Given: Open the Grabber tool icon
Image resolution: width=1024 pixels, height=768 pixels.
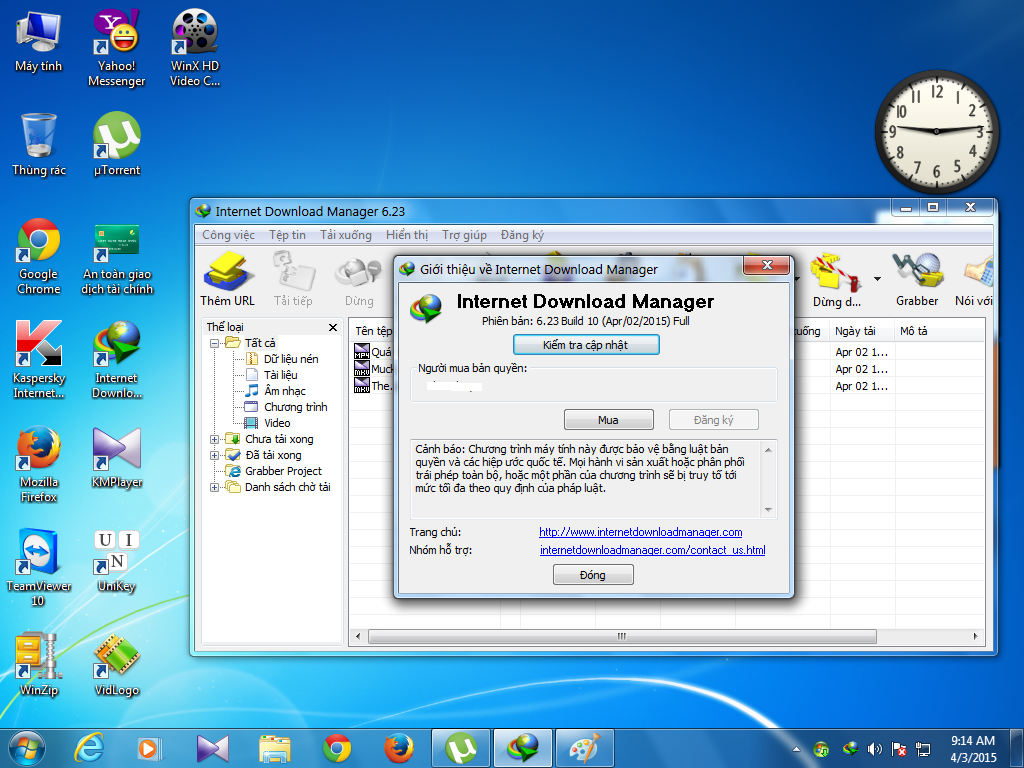Looking at the screenshot, I should point(917,280).
